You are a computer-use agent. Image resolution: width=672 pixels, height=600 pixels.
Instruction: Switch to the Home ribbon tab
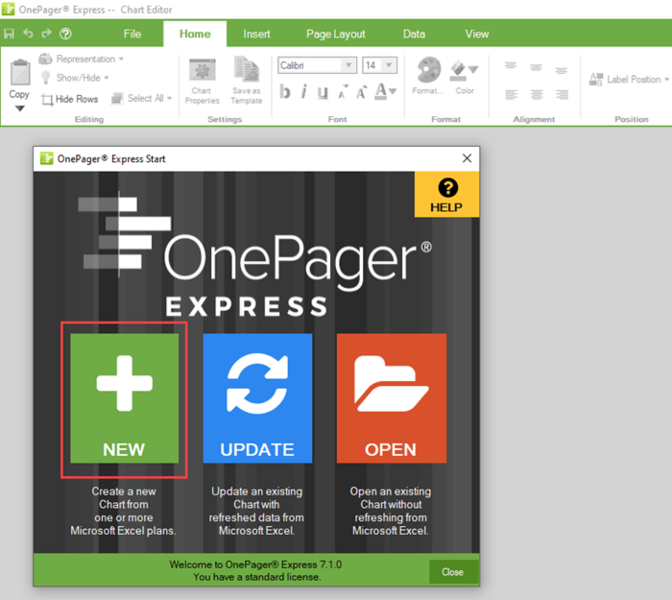[195, 34]
